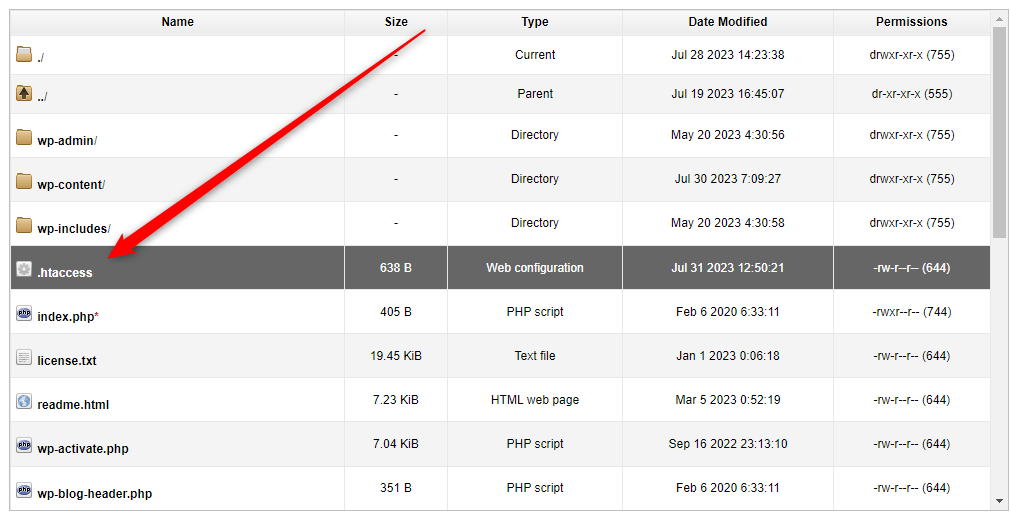Click wp-content permissions drwxr-xr-x (755)

tap(911, 178)
